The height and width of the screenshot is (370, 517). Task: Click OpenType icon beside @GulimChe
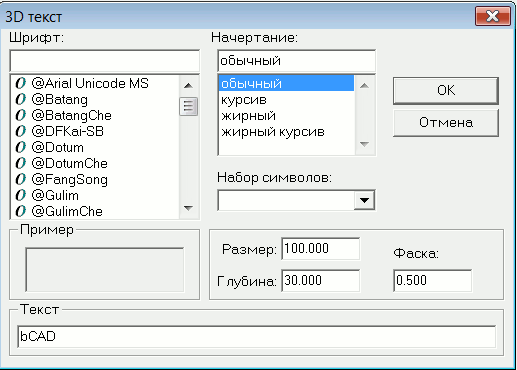pyautogui.click(x=21, y=211)
